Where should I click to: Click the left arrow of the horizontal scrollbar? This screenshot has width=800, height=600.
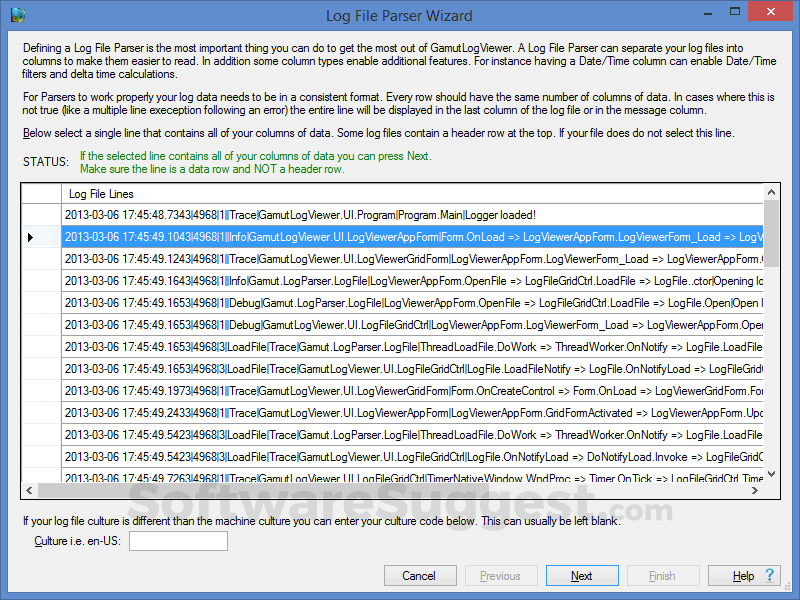point(28,490)
